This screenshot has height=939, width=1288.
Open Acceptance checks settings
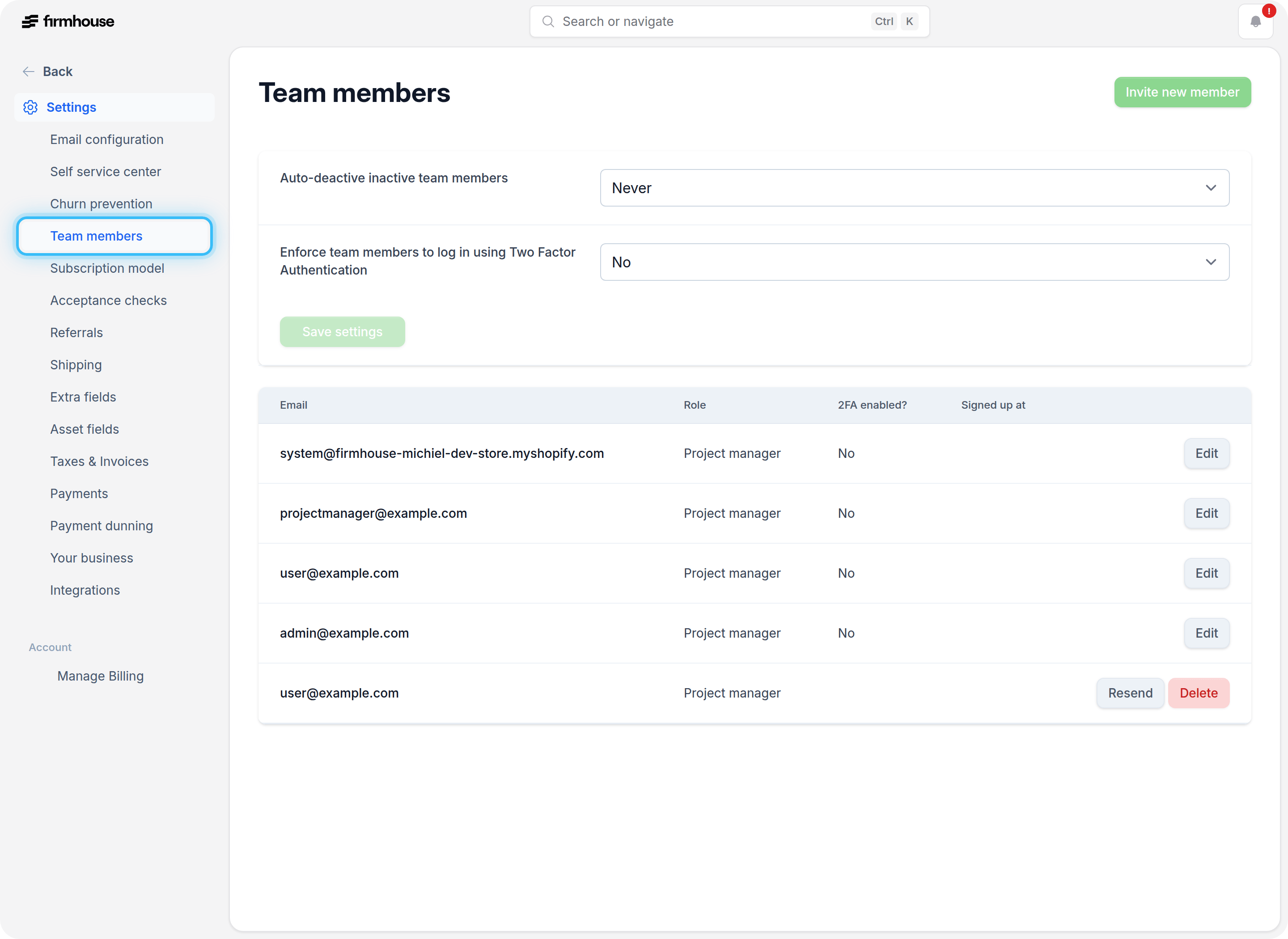click(x=109, y=300)
